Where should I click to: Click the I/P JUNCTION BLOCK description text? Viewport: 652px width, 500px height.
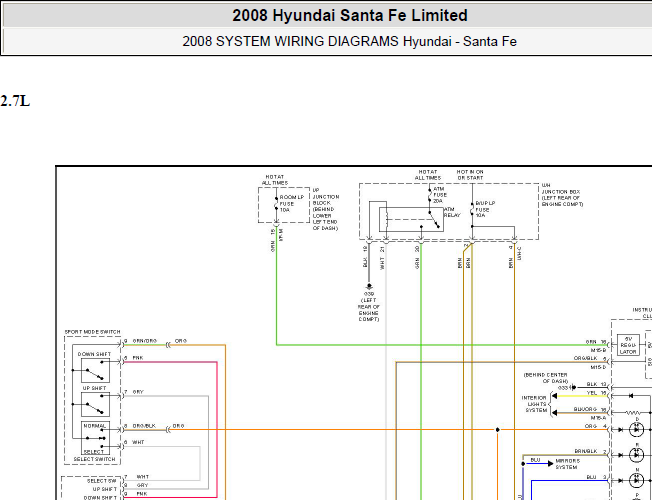(326, 209)
